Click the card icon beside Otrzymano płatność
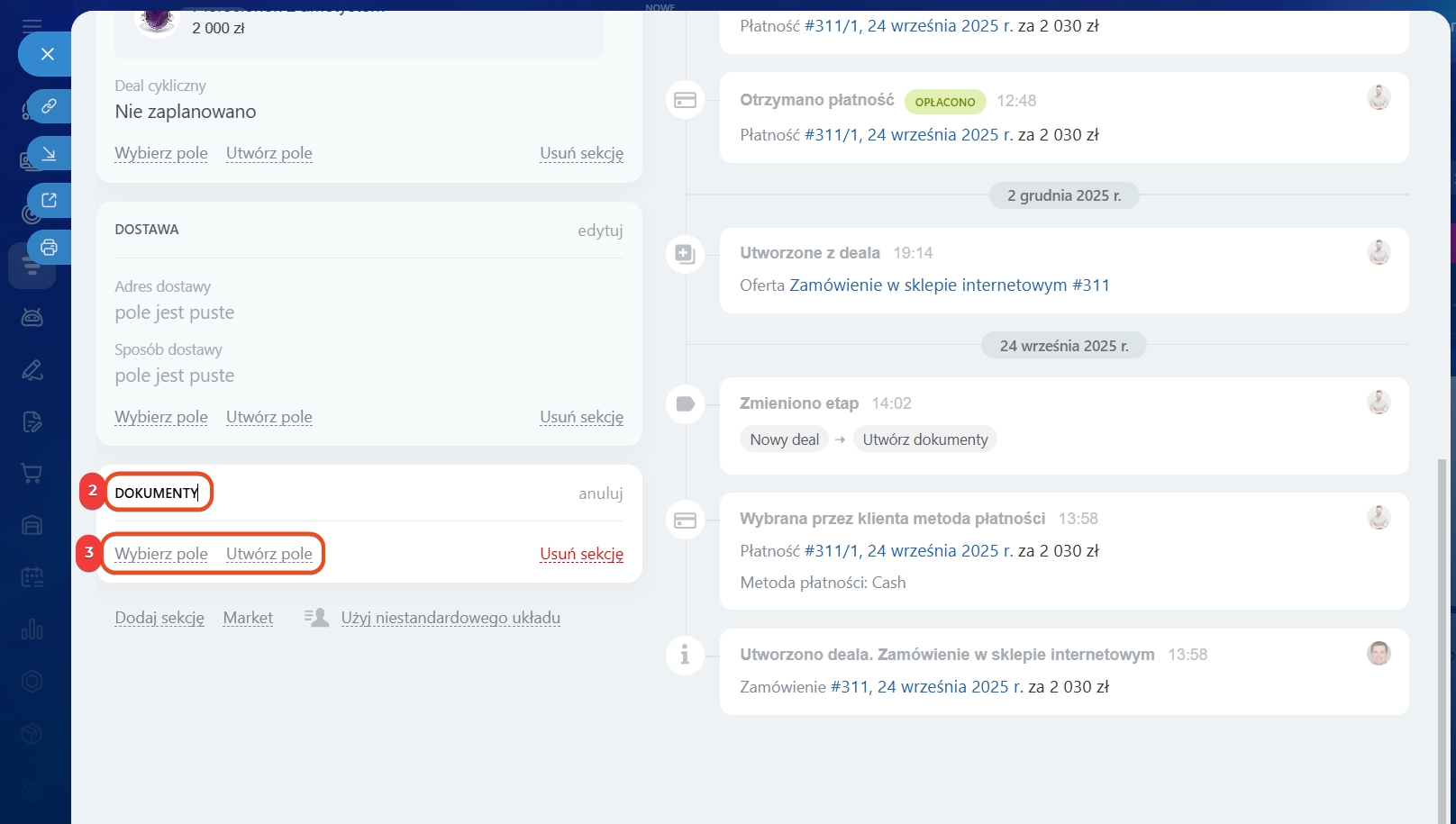Screen dimensions: 1456x824 pyautogui.click(x=685, y=100)
